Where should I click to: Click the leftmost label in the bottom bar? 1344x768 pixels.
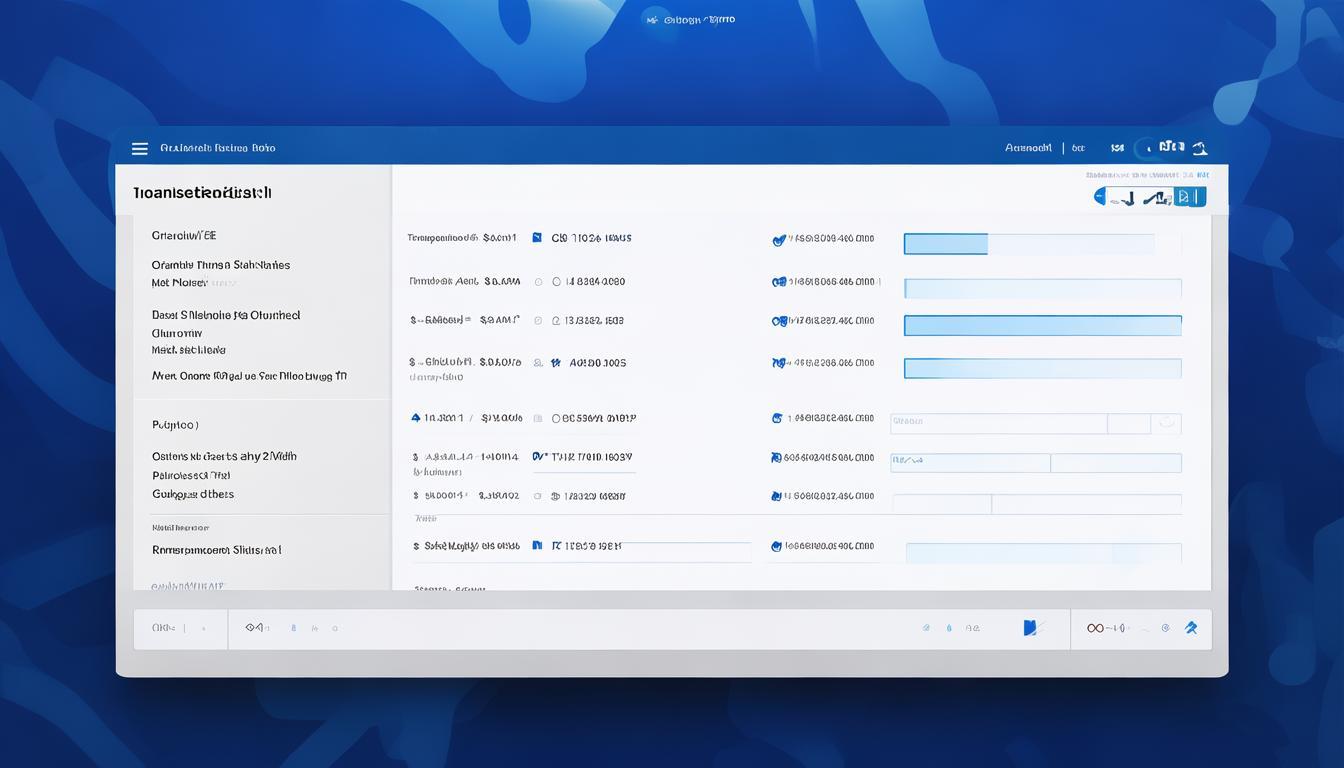pos(163,628)
